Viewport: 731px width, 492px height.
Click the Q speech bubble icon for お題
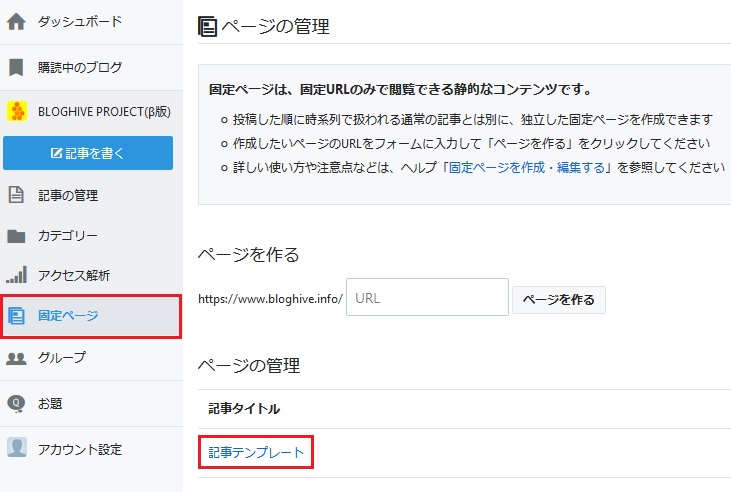16,404
